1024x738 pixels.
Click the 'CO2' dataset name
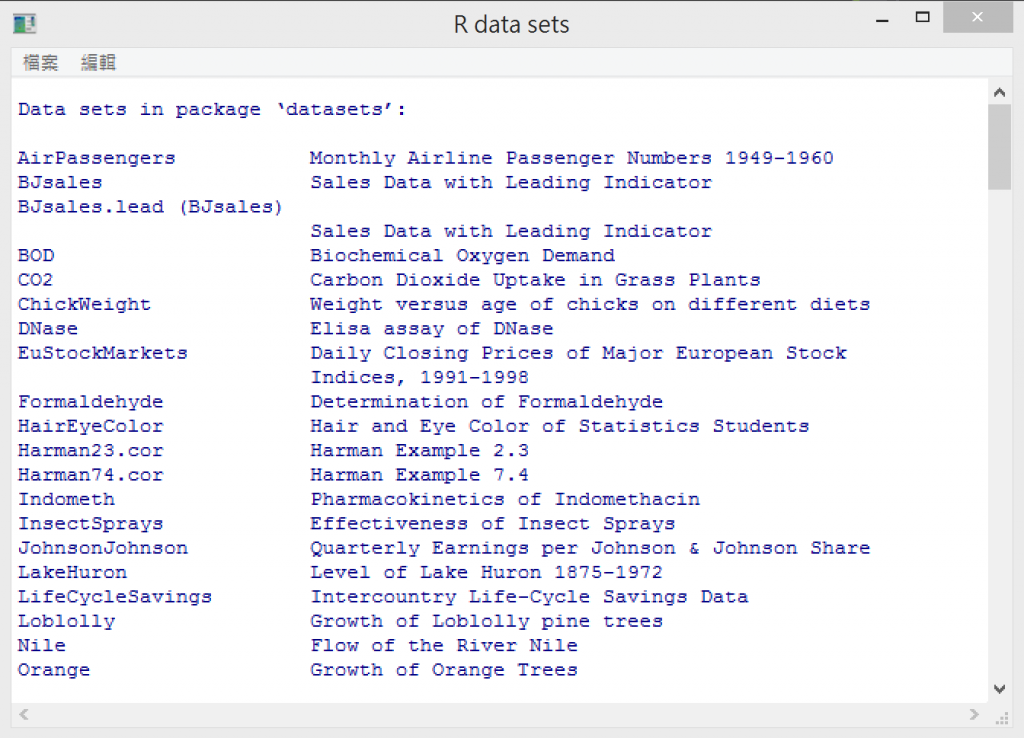click(35, 280)
